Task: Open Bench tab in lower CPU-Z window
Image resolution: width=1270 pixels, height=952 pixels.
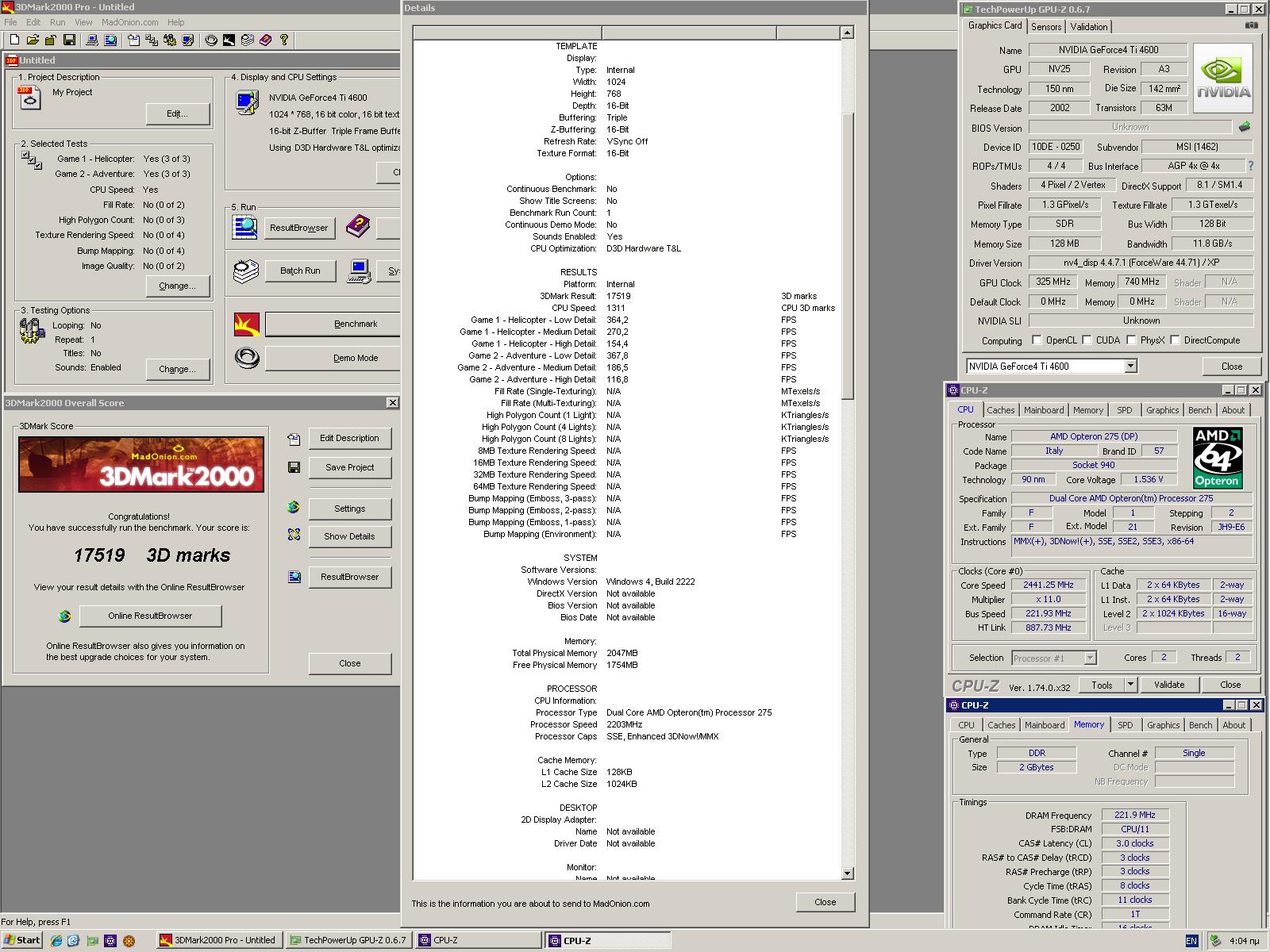Action: [1200, 725]
